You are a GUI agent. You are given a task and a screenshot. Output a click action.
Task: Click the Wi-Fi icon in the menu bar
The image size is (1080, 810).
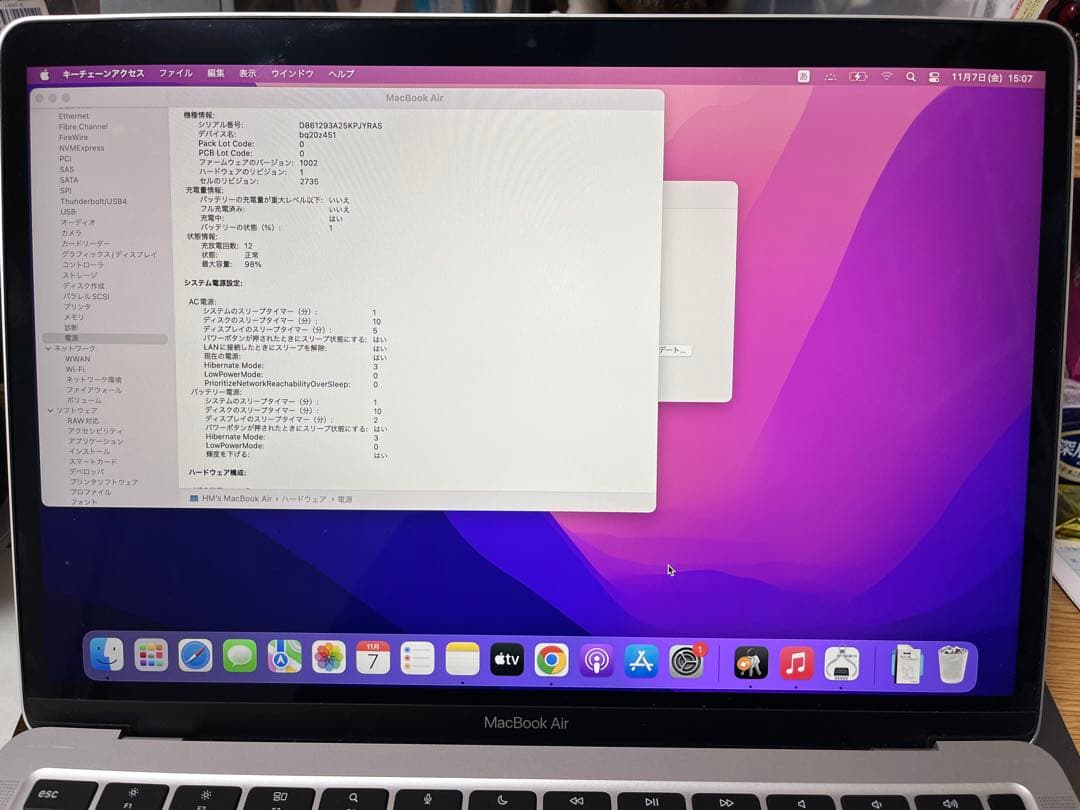887,75
